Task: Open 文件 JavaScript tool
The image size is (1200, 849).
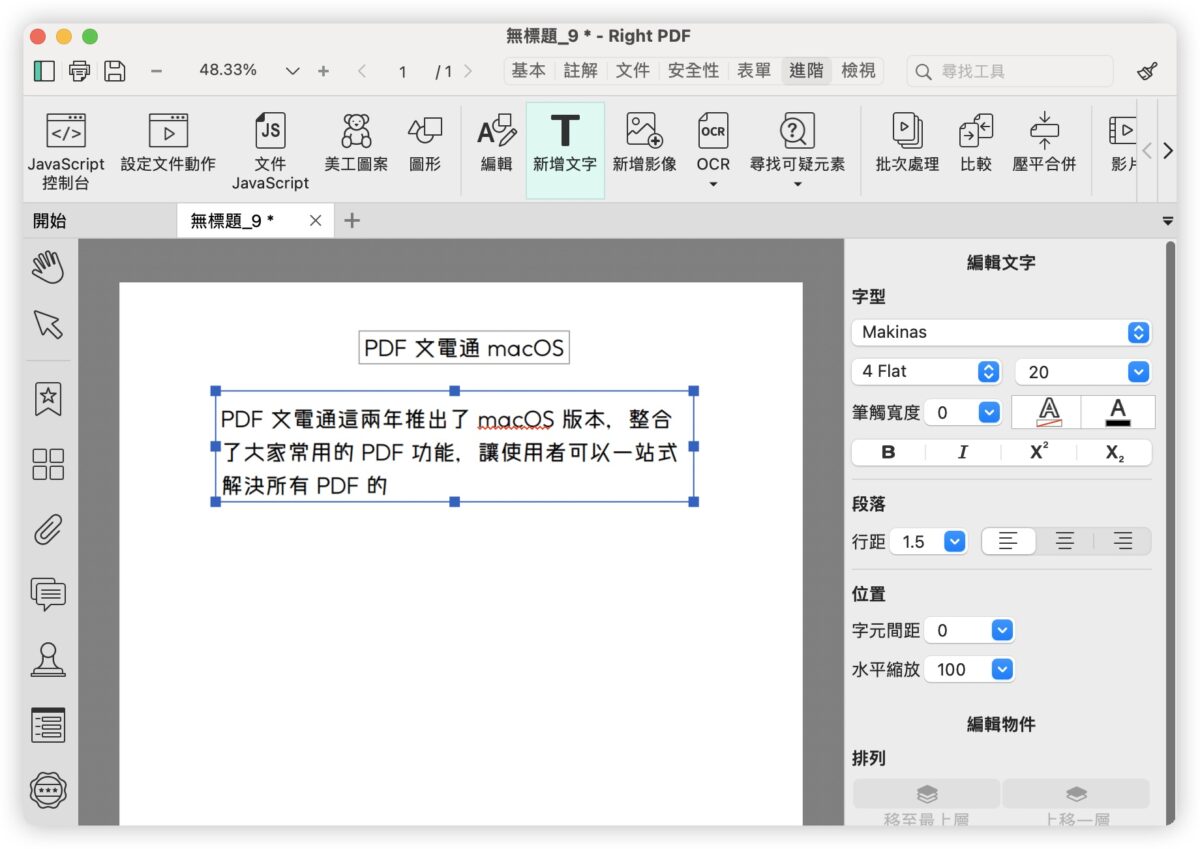Action: click(270, 150)
